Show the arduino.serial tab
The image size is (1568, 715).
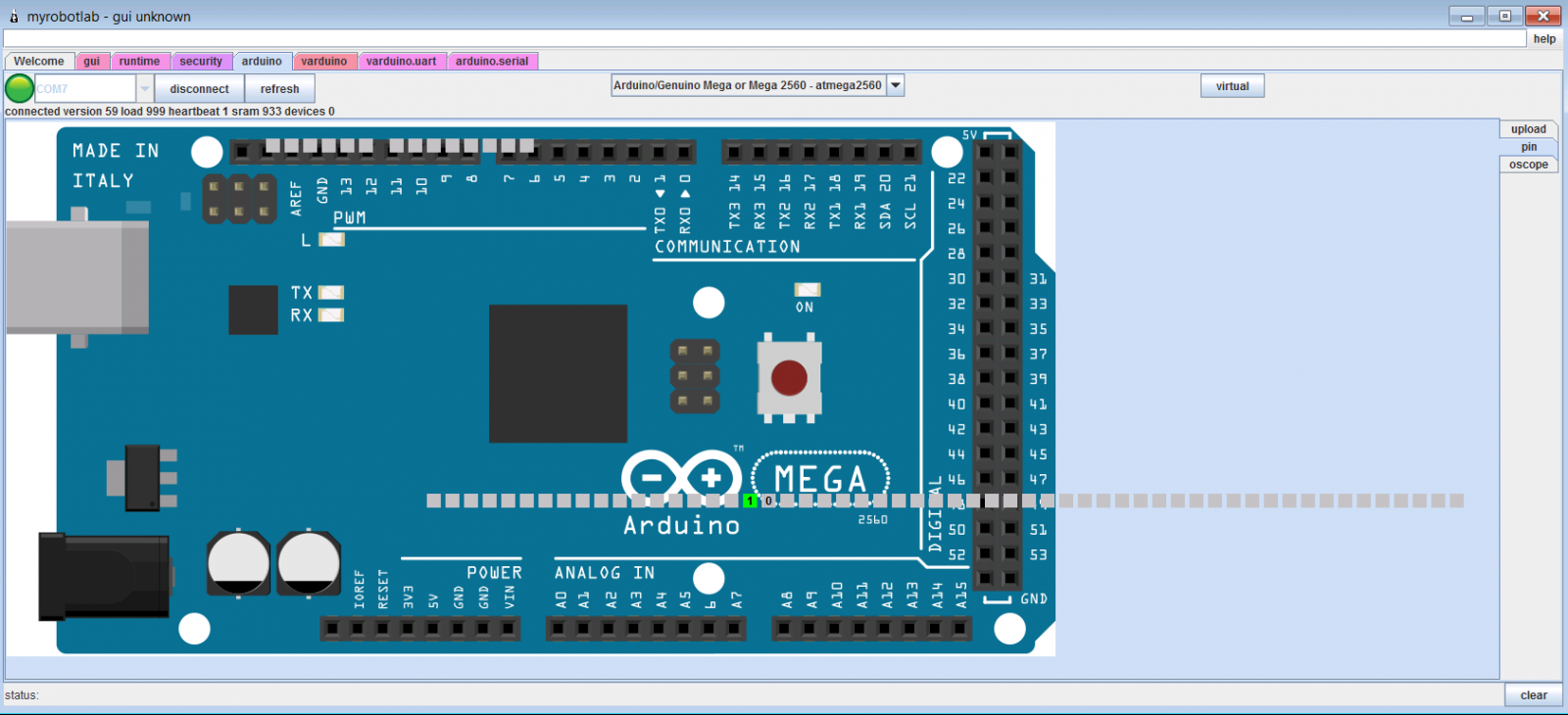point(492,61)
